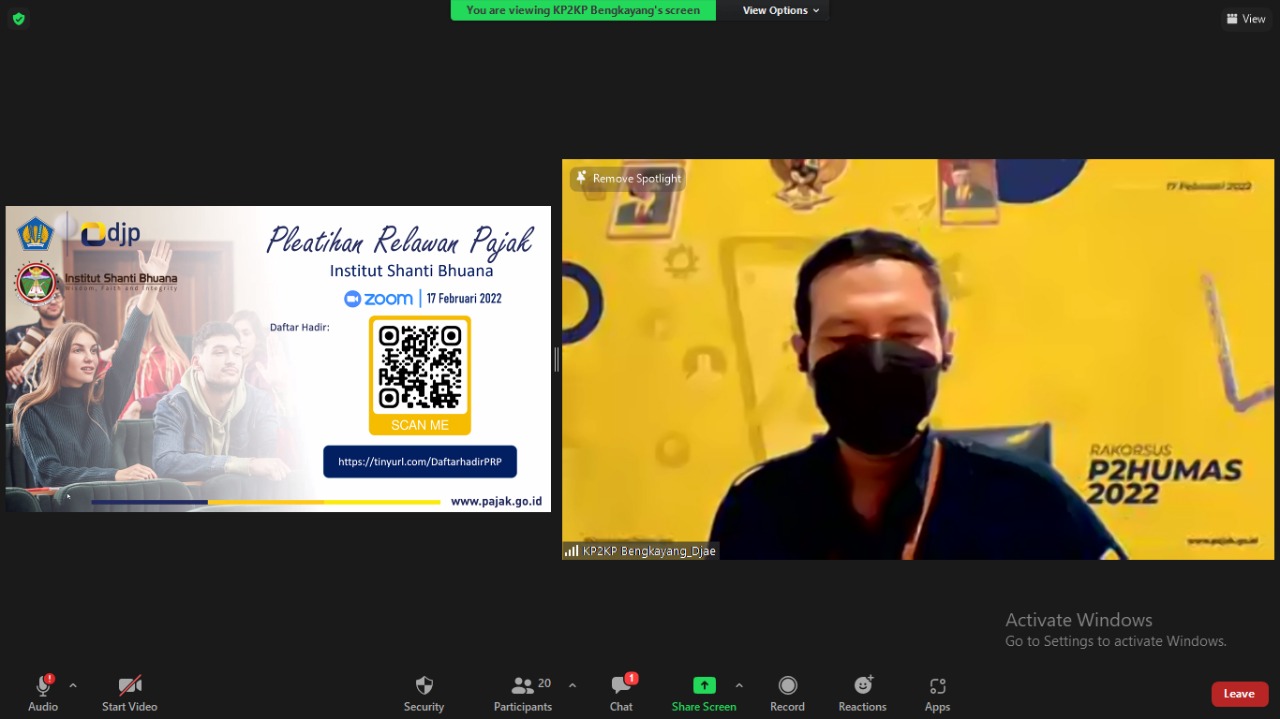
Task: Remove Spotlight from the speaker video
Action: [x=628, y=178]
